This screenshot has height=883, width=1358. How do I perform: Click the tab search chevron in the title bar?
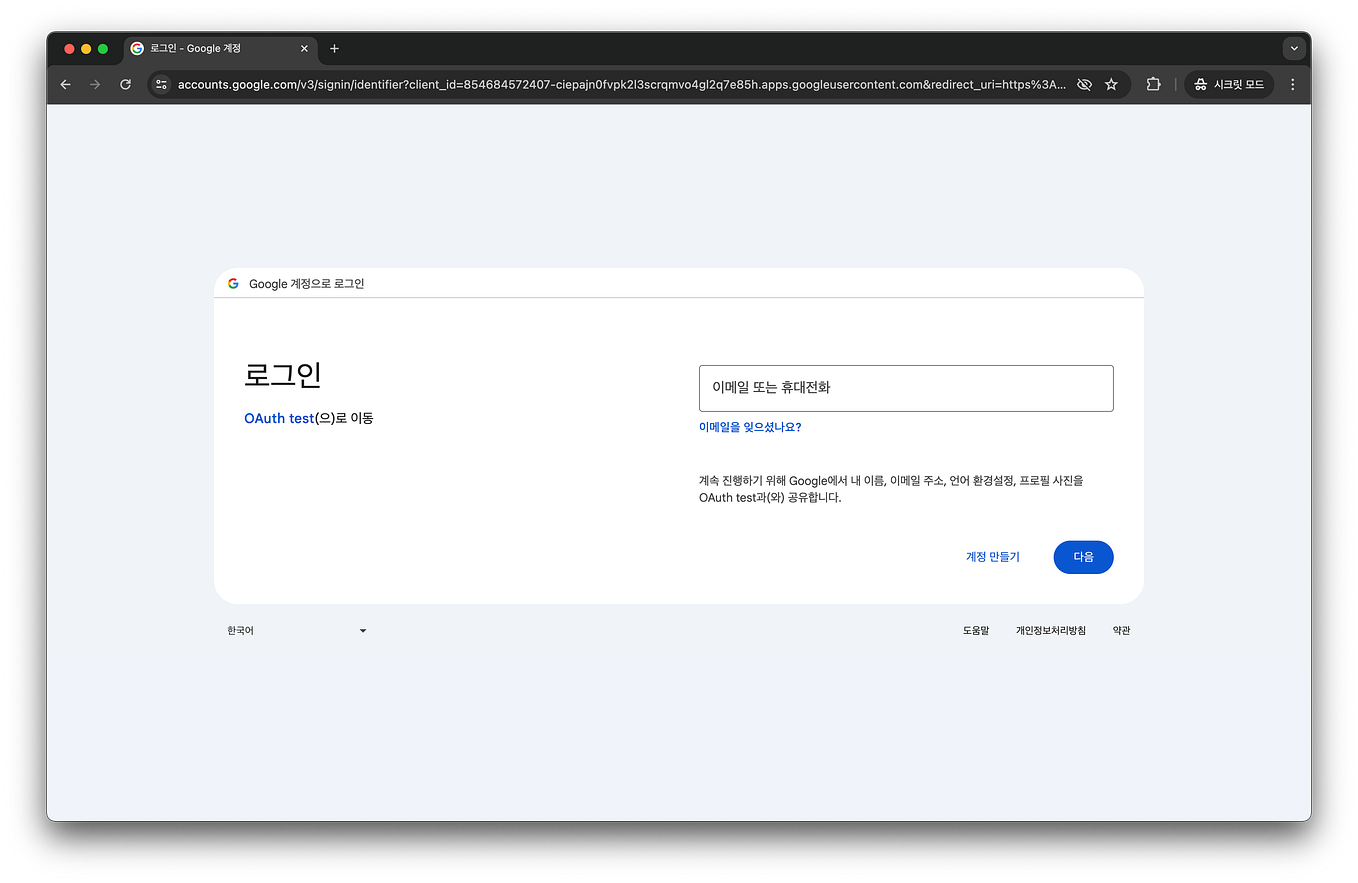(x=1294, y=47)
